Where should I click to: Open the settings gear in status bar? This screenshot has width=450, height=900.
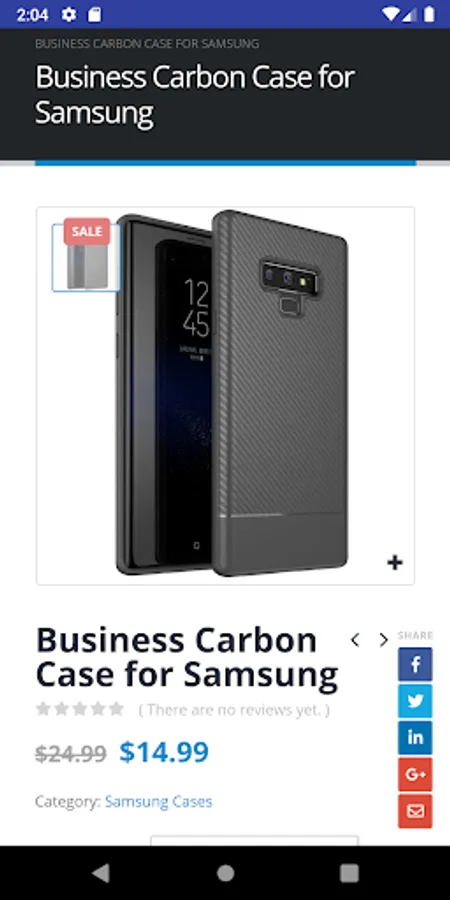(x=69, y=15)
